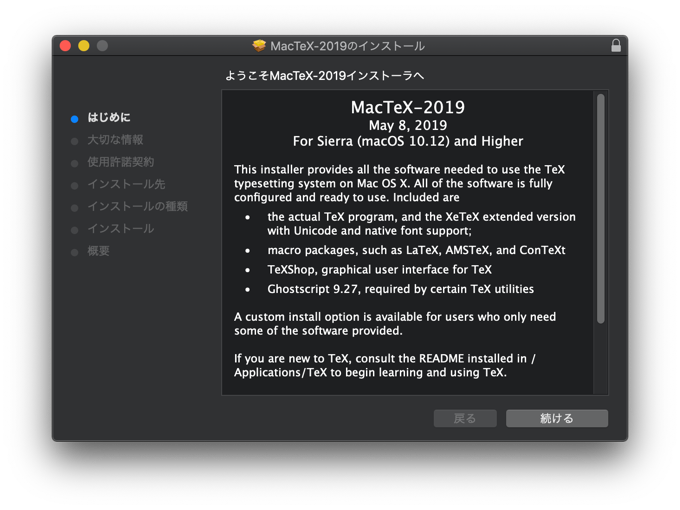Click the 戻る back button
680x510 pixels.
point(465,418)
